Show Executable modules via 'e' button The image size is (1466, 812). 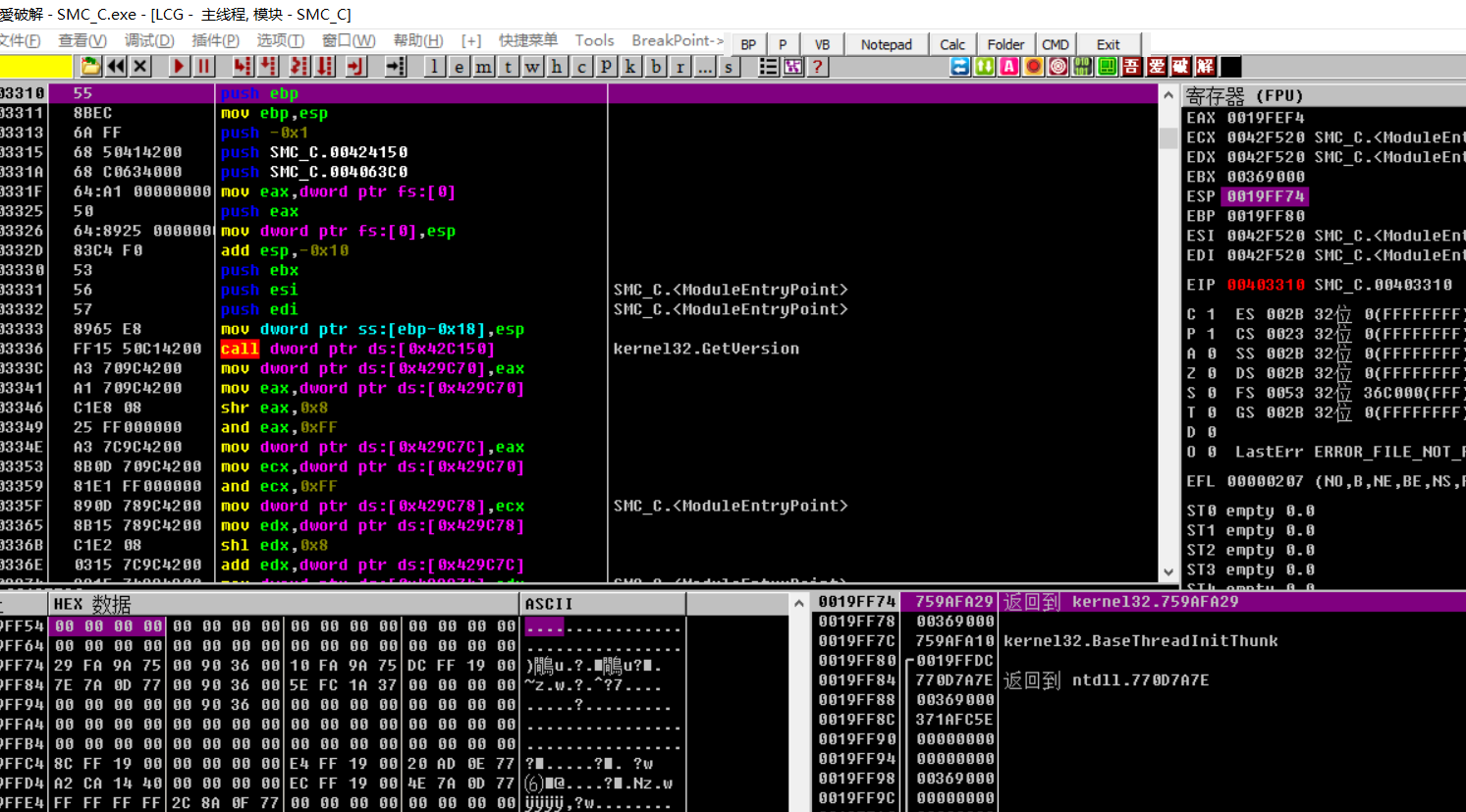460,67
